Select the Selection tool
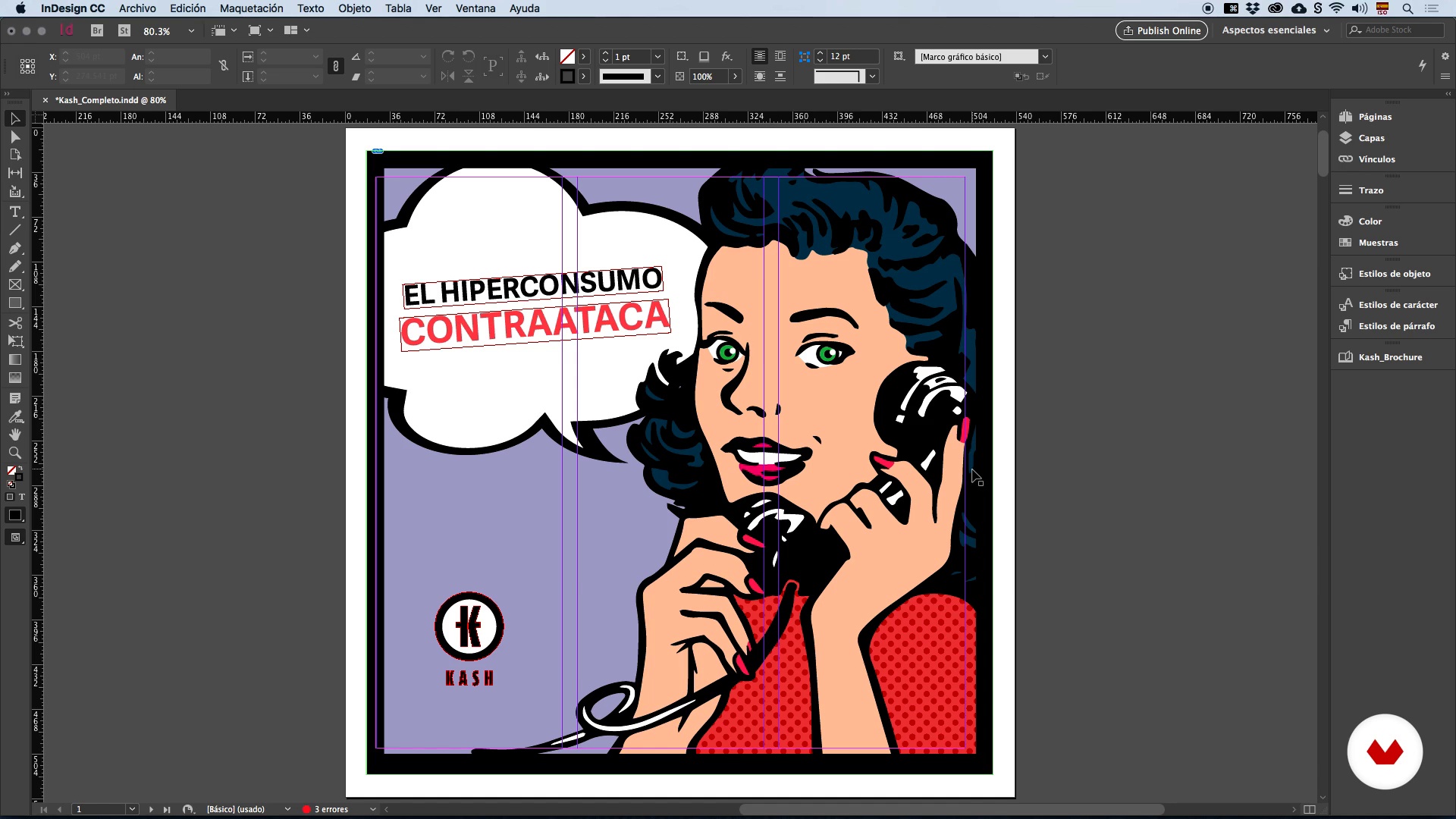The image size is (1456, 819). coord(14,119)
